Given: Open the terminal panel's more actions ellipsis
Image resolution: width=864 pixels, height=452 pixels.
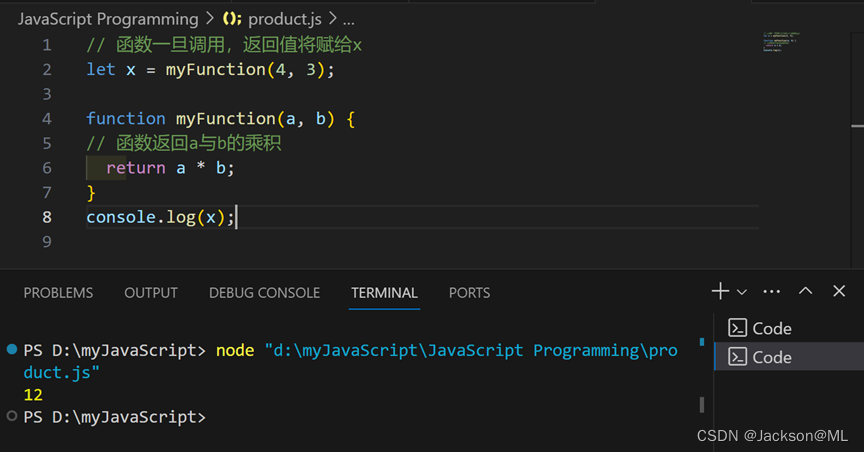Looking at the screenshot, I should coord(771,292).
